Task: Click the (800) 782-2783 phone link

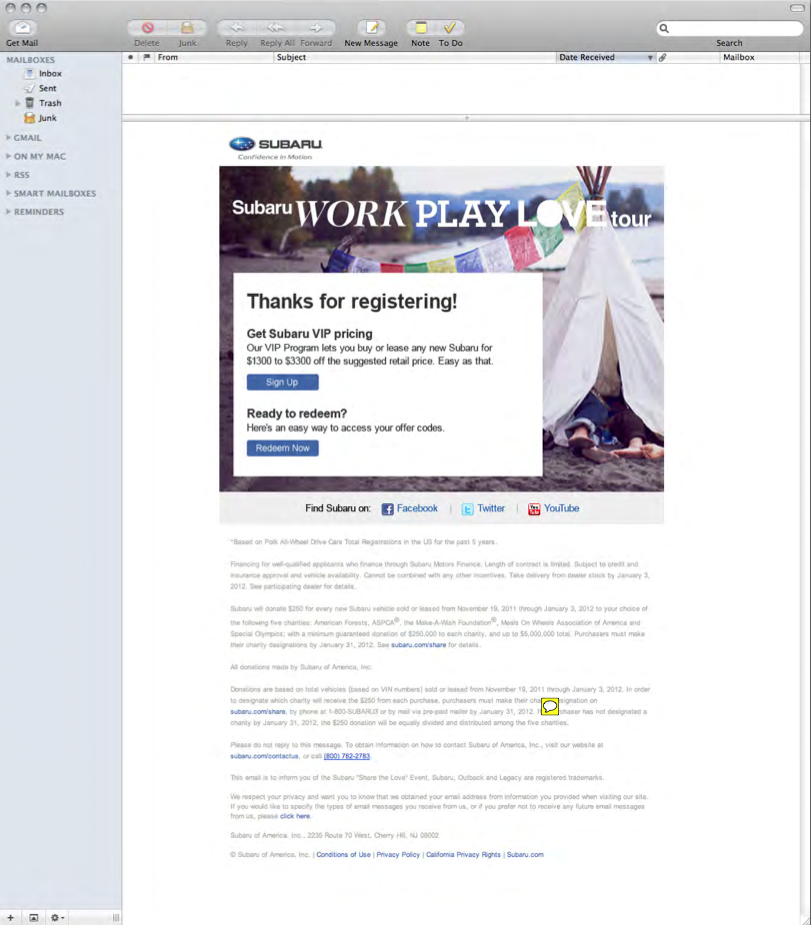Action: point(347,756)
